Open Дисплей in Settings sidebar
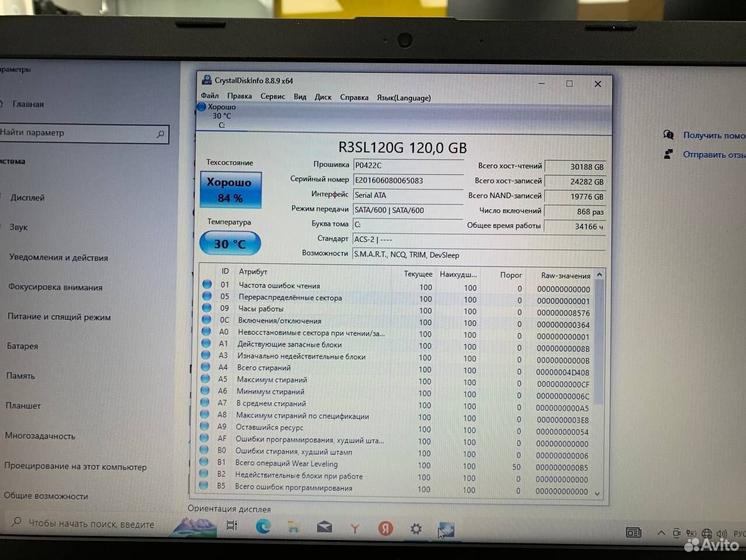The height and width of the screenshot is (560, 746). pos(27,197)
